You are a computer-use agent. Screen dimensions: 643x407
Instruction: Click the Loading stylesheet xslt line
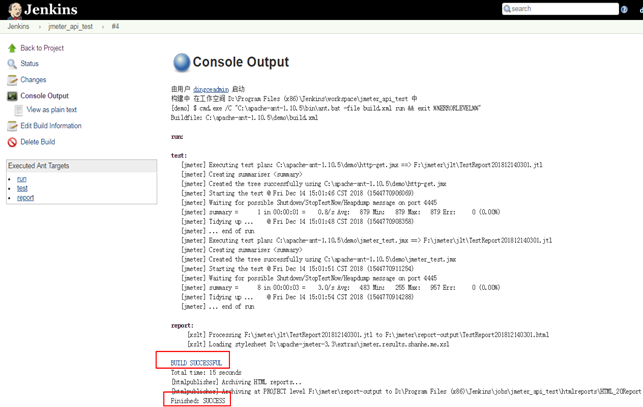point(318,344)
